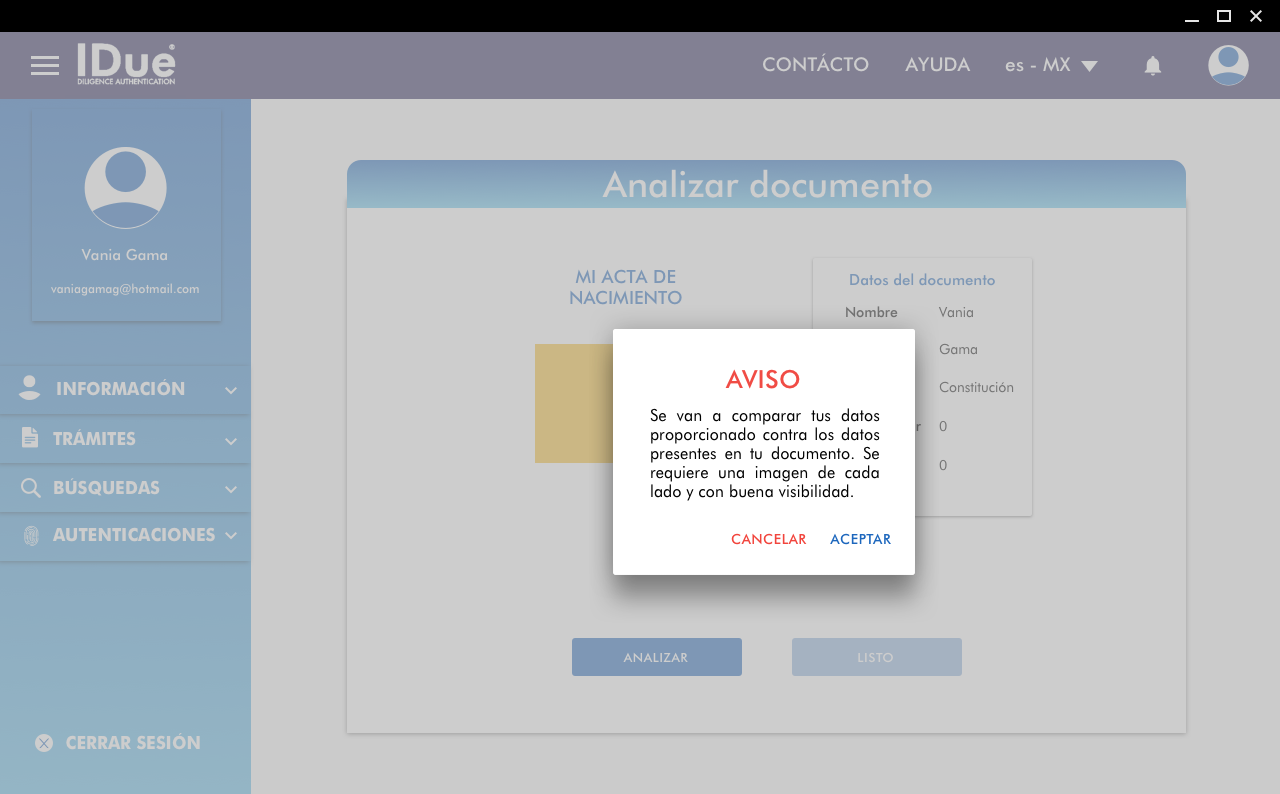The width and height of the screenshot is (1280, 794).
Task: Click the Trámites document icon
Action: 30,438
